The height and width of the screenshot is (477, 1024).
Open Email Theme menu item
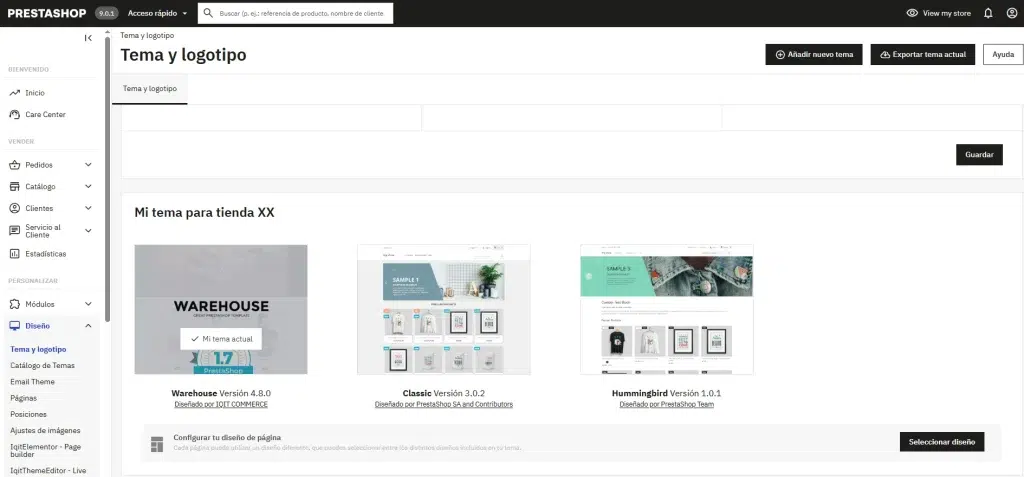[x=33, y=382]
